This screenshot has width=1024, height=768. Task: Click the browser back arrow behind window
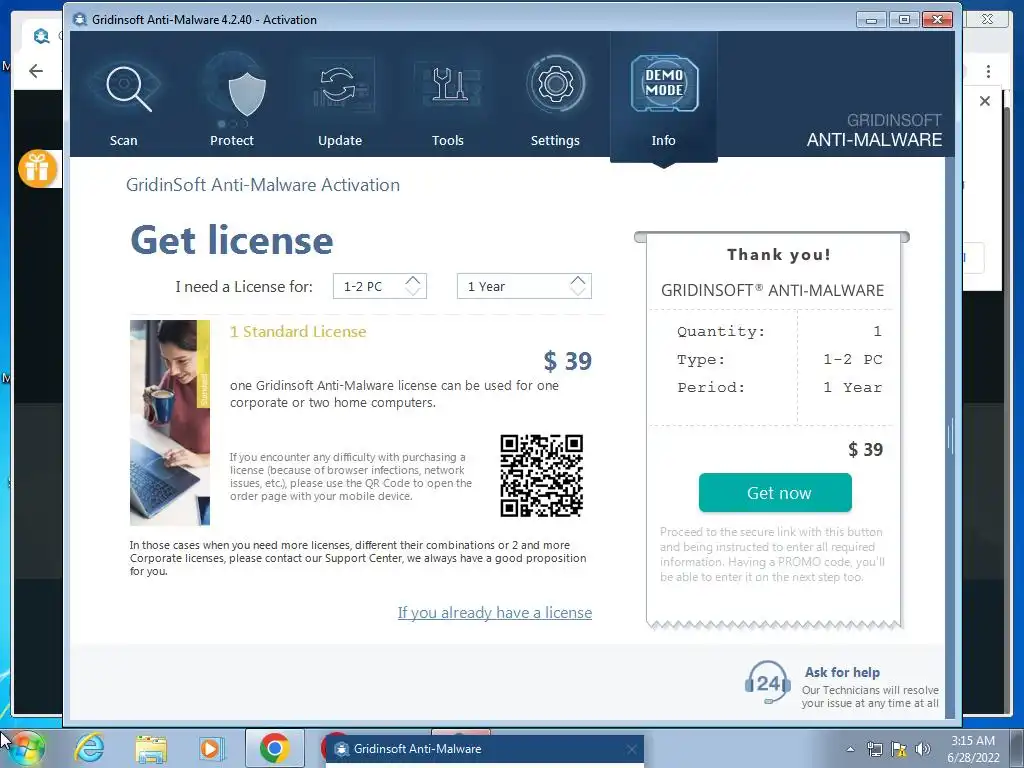pyautogui.click(x=36, y=71)
